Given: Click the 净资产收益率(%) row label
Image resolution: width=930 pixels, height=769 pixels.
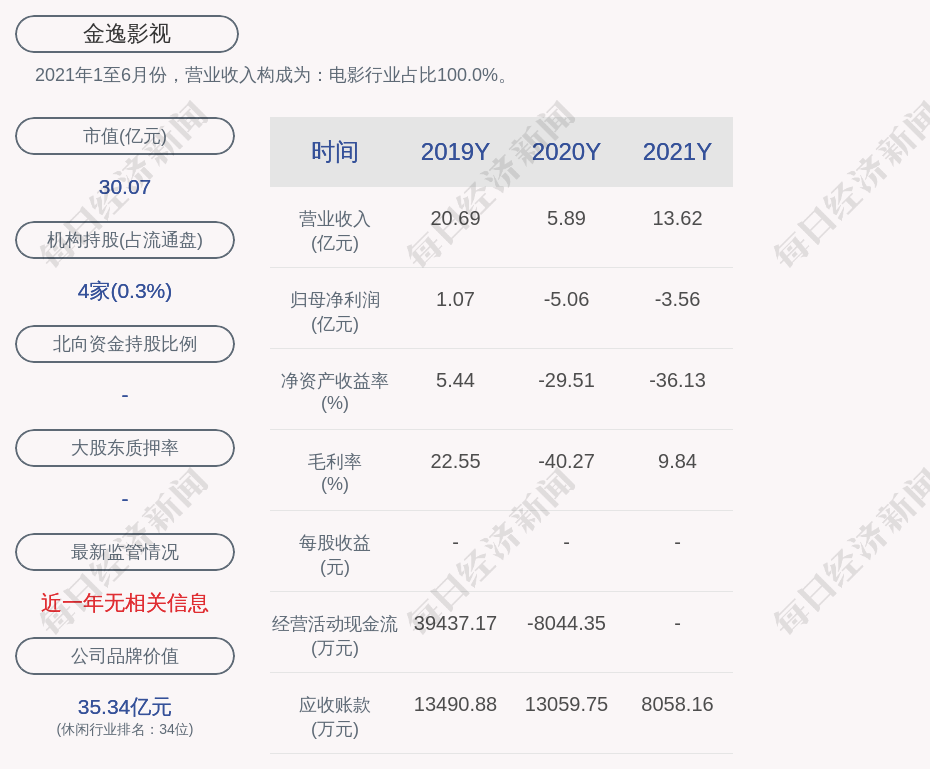Looking at the screenshot, I should pyautogui.click(x=335, y=392).
